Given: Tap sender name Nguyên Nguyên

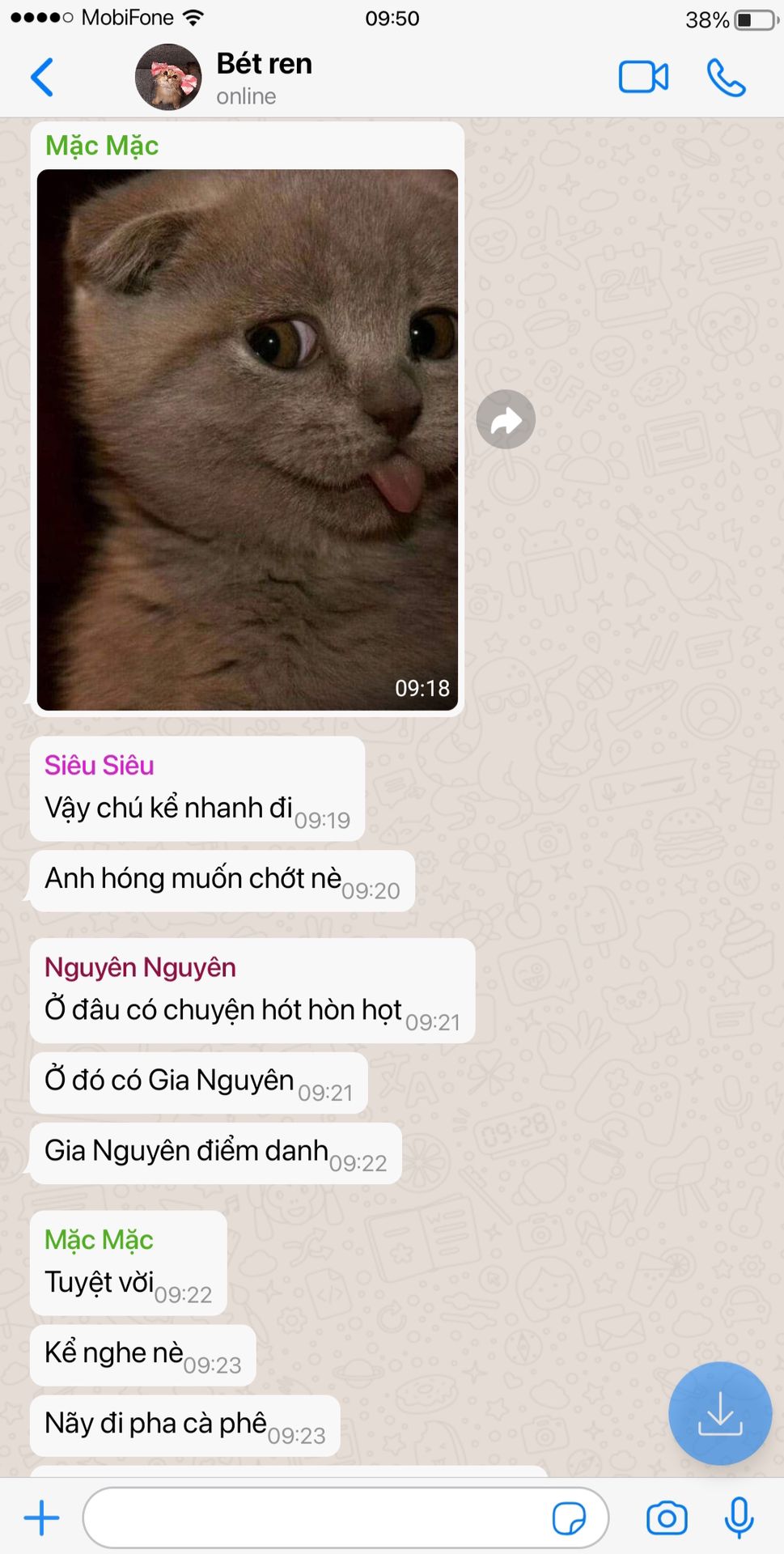Looking at the screenshot, I should pos(140,967).
